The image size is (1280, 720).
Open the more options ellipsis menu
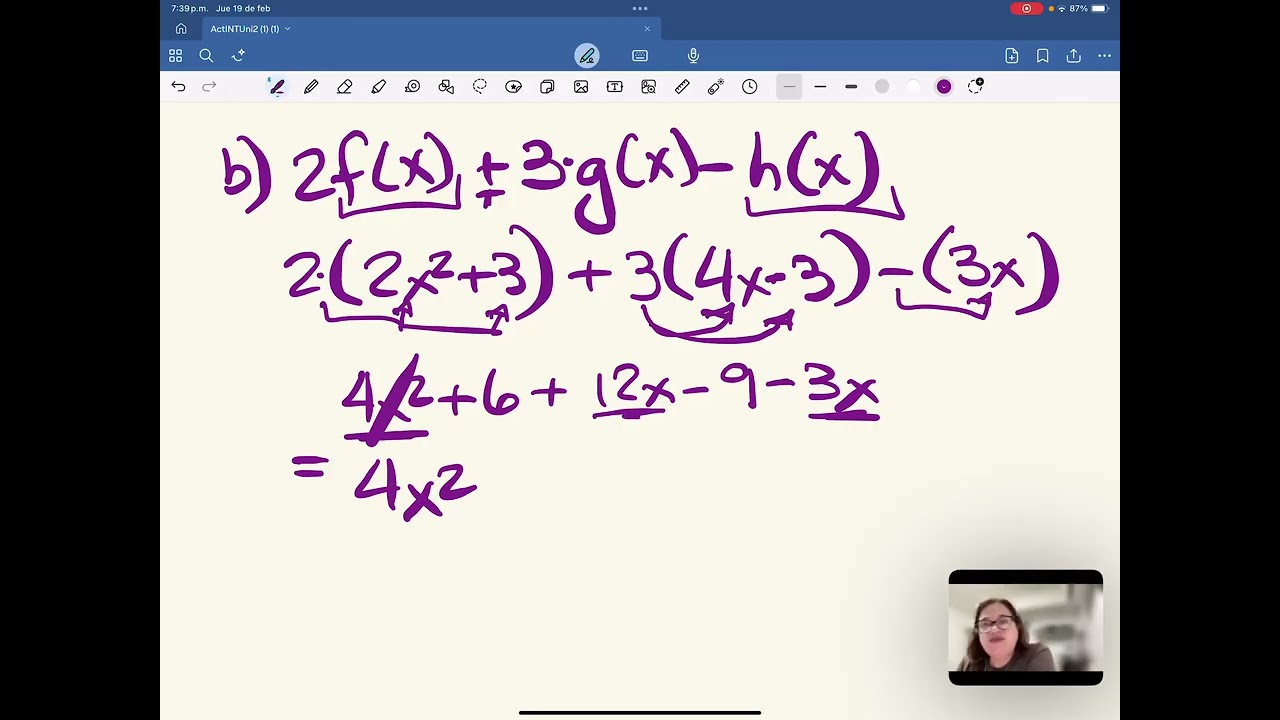click(1105, 56)
